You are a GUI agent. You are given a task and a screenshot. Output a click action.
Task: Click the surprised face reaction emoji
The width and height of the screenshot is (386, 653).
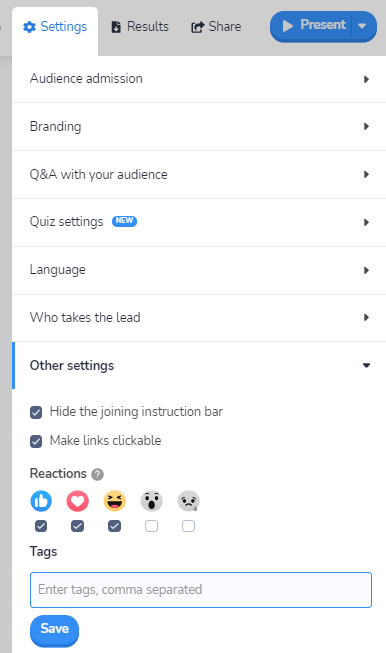pos(152,501)
